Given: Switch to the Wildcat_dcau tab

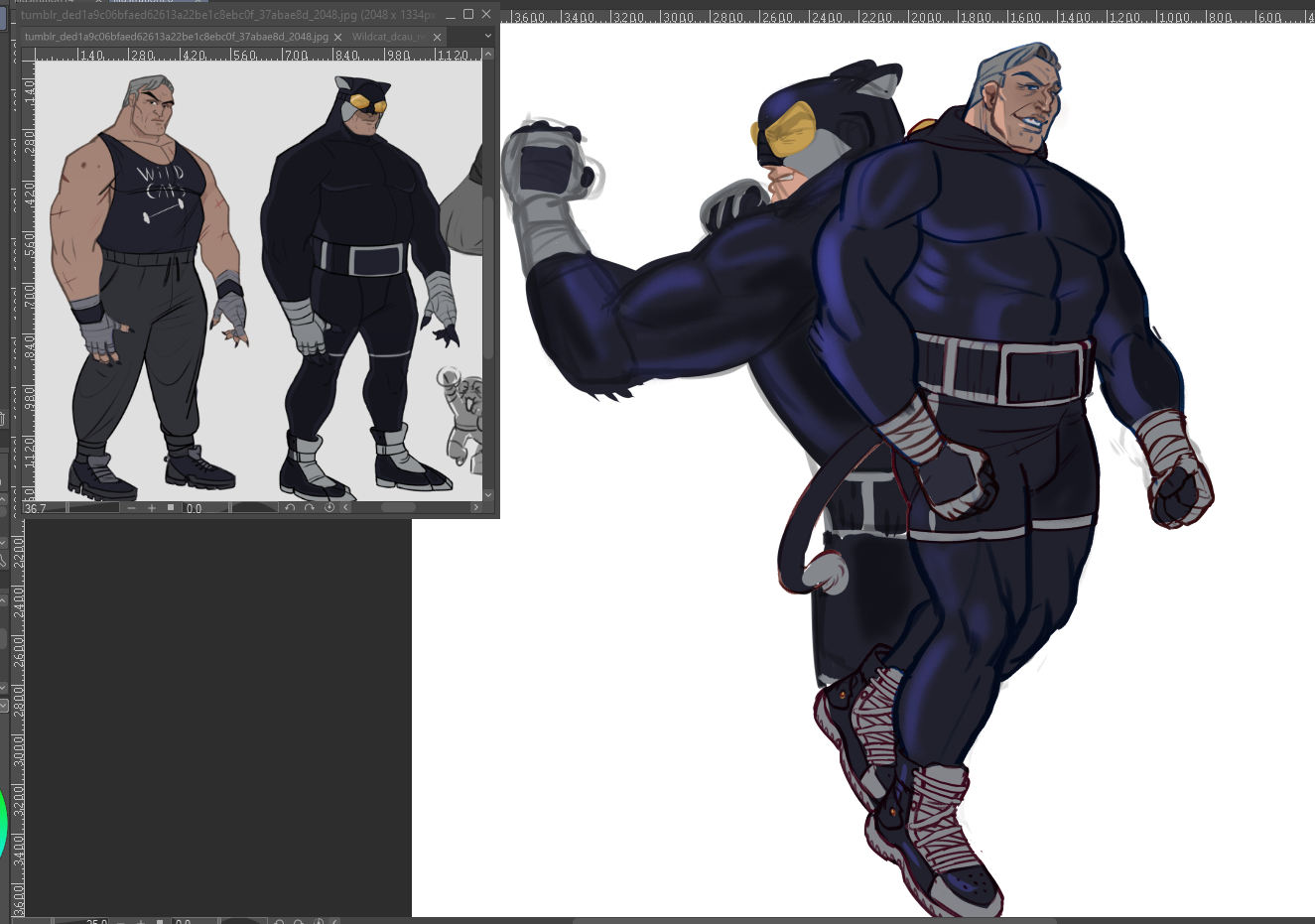Looking at the screenshot, I should click(388, 37).
